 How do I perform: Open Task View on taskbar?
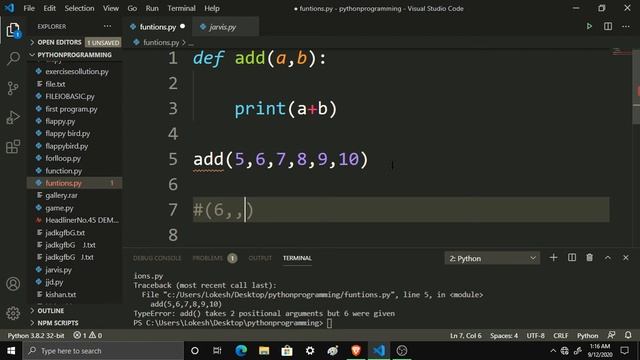[217, 351]
